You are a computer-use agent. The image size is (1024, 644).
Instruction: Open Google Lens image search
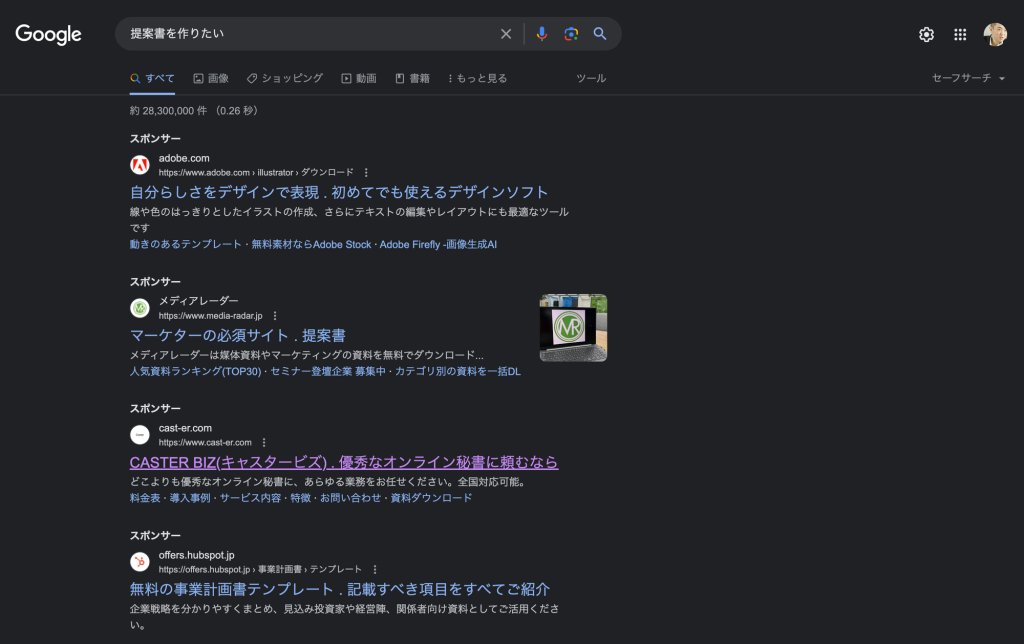pyautogui.click(x=571, y=34)
